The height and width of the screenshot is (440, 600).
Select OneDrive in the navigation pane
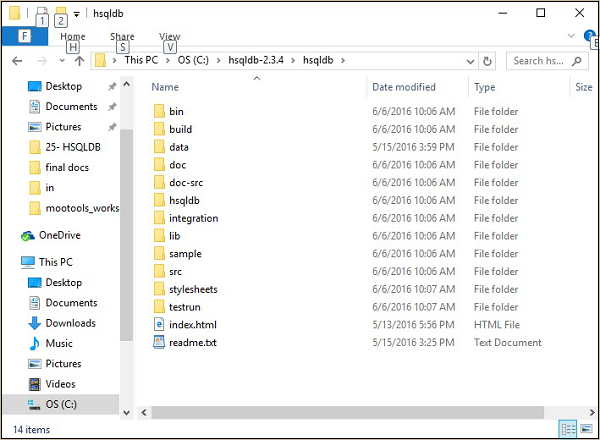point(60,235)
